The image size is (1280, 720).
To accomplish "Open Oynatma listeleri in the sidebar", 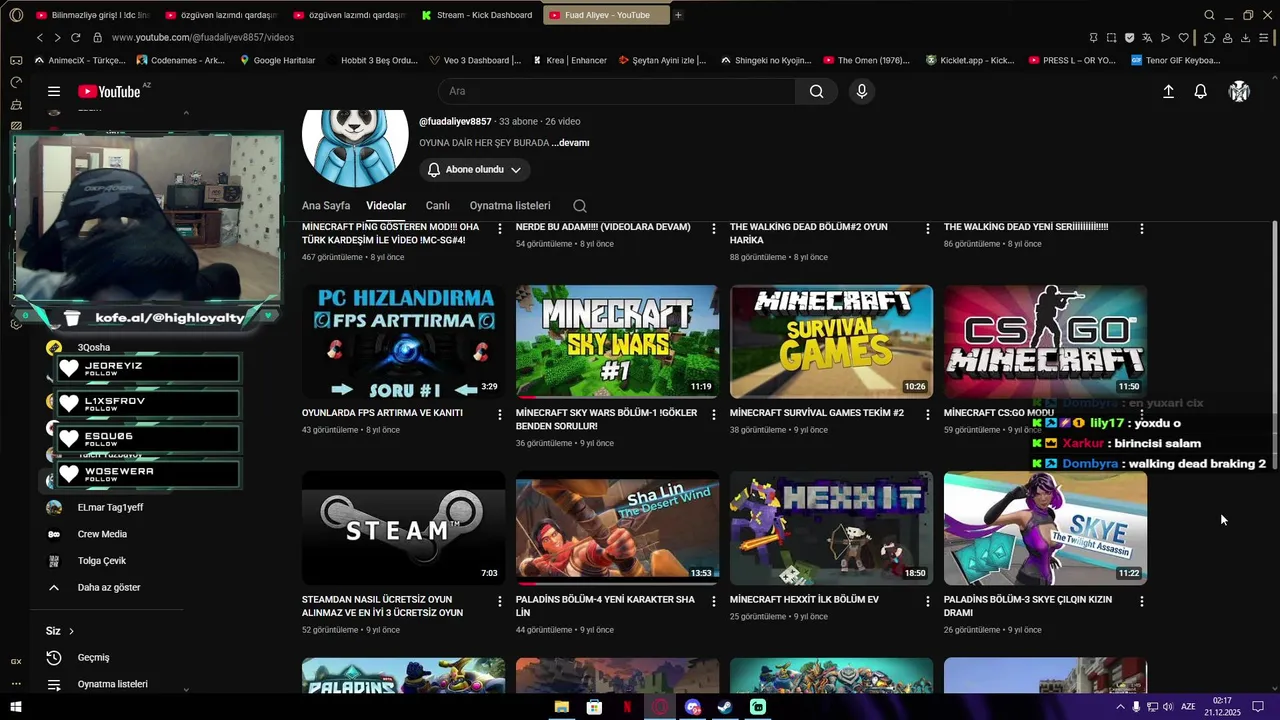I will [112, 684].
